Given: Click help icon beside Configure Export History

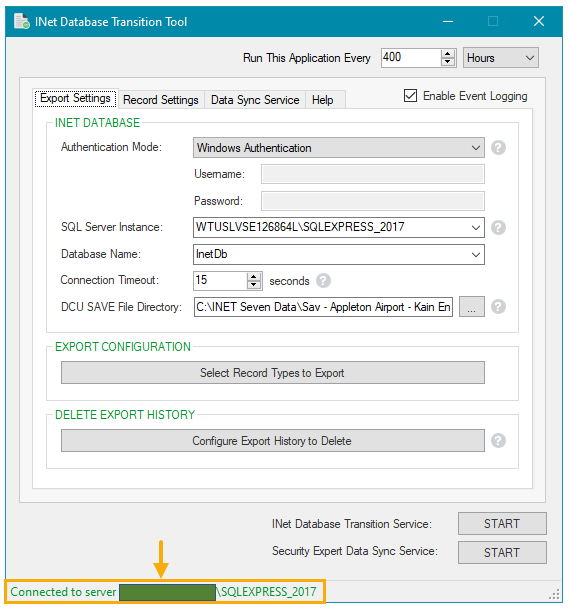Looking at the screenshot, I should [x=498, y=441].
